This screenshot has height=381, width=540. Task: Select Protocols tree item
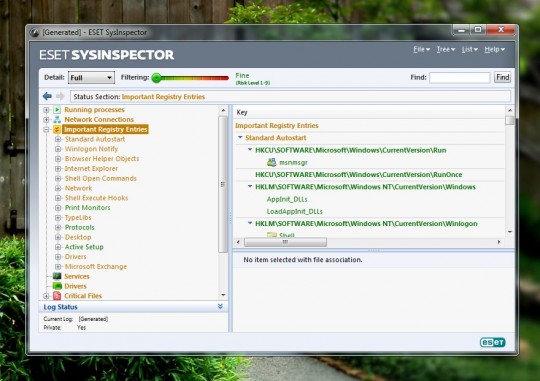coord(80,227)
